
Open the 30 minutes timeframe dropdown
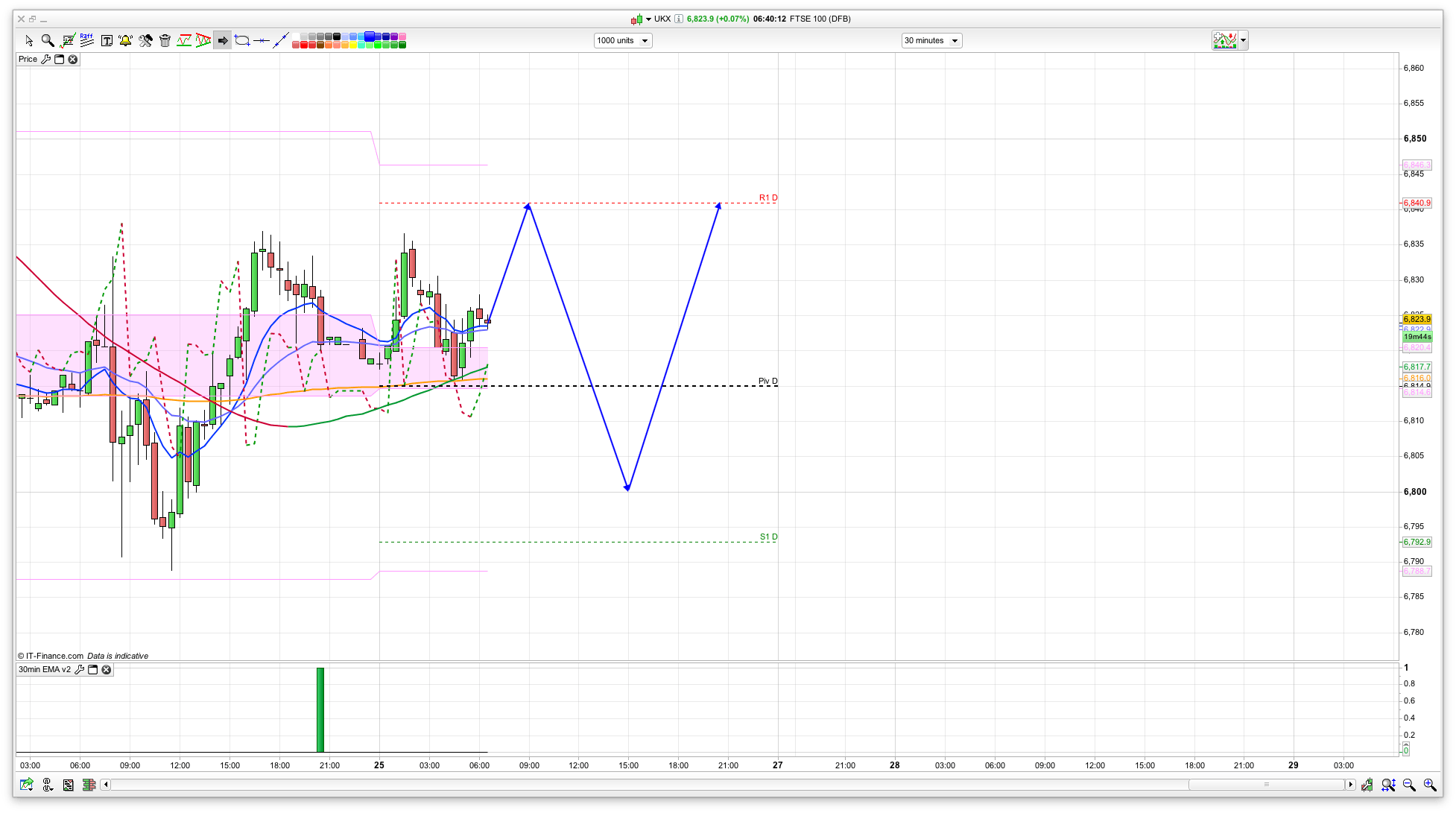(x=931, y=40)
